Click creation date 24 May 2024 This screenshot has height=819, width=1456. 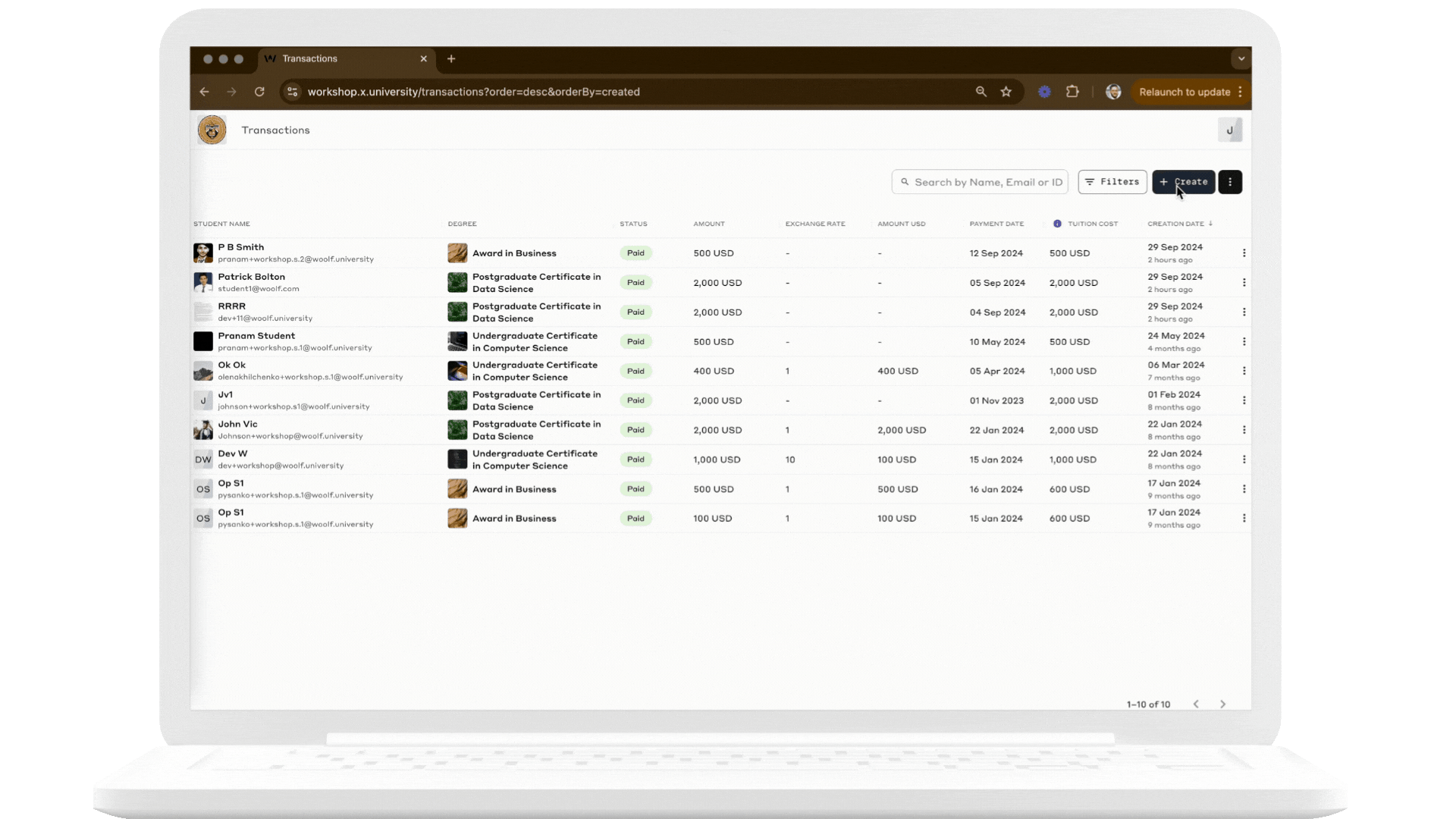click(1176, 336)
